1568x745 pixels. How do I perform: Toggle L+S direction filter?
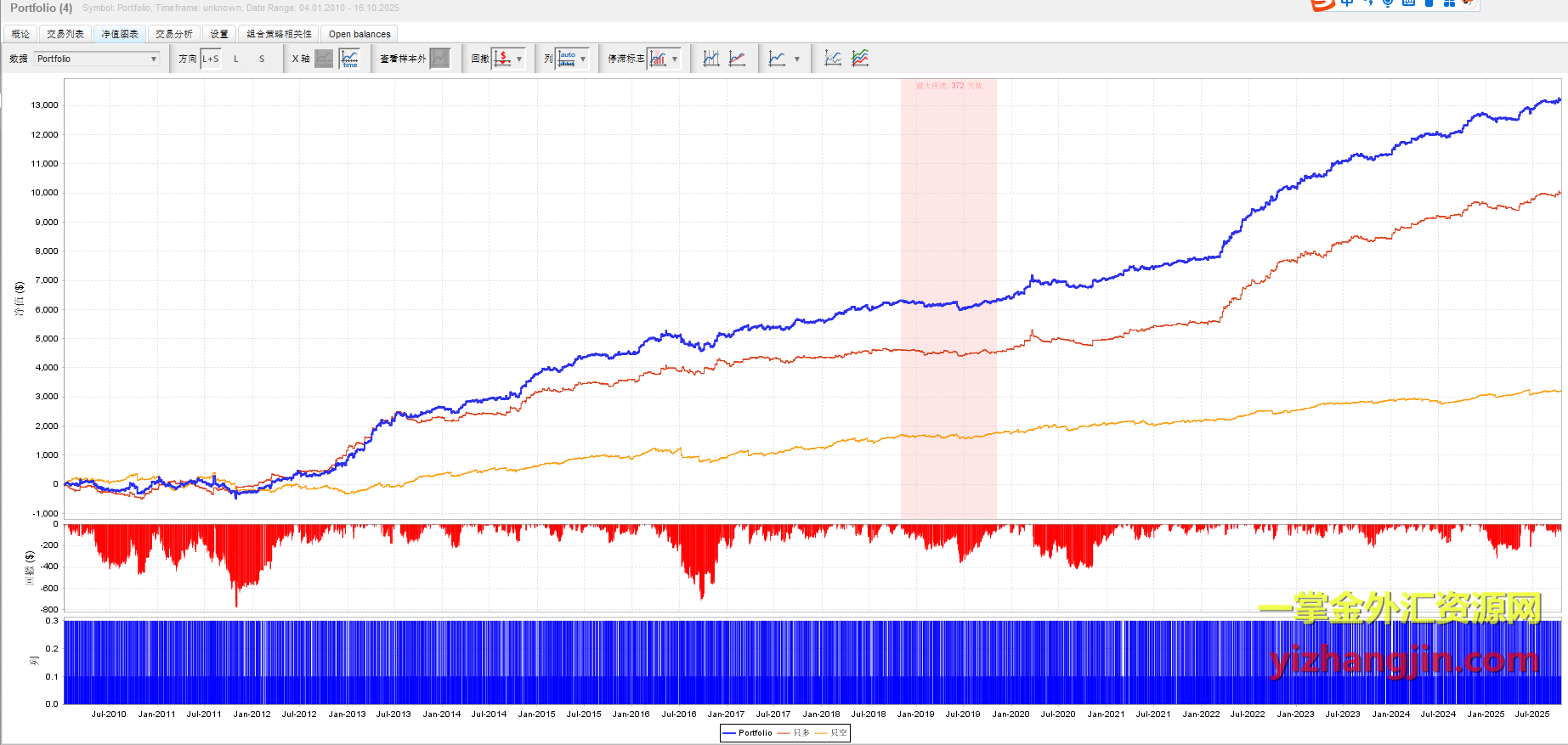(211, 59)
